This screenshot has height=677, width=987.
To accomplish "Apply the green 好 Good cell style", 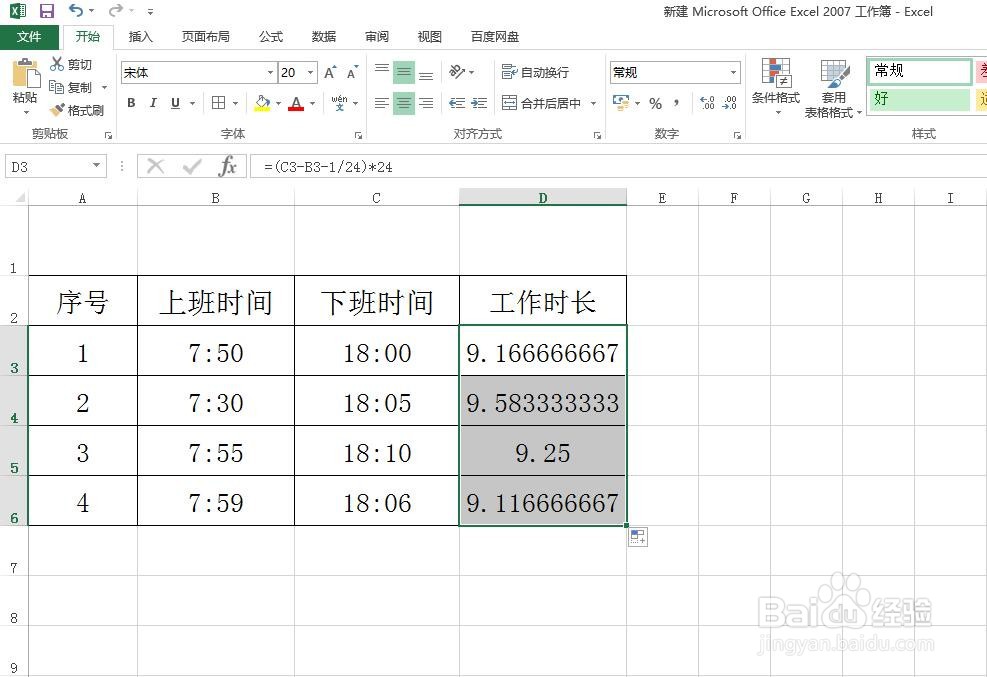I will pos(919,99).
